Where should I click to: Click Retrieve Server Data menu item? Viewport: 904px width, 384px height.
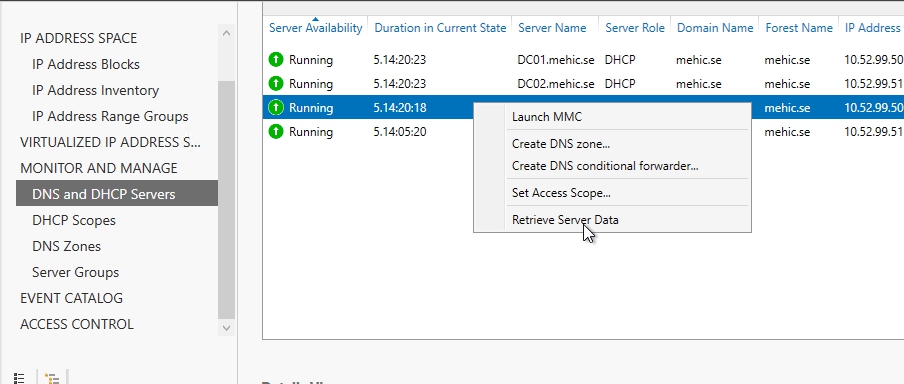click(x=565, y=220)
